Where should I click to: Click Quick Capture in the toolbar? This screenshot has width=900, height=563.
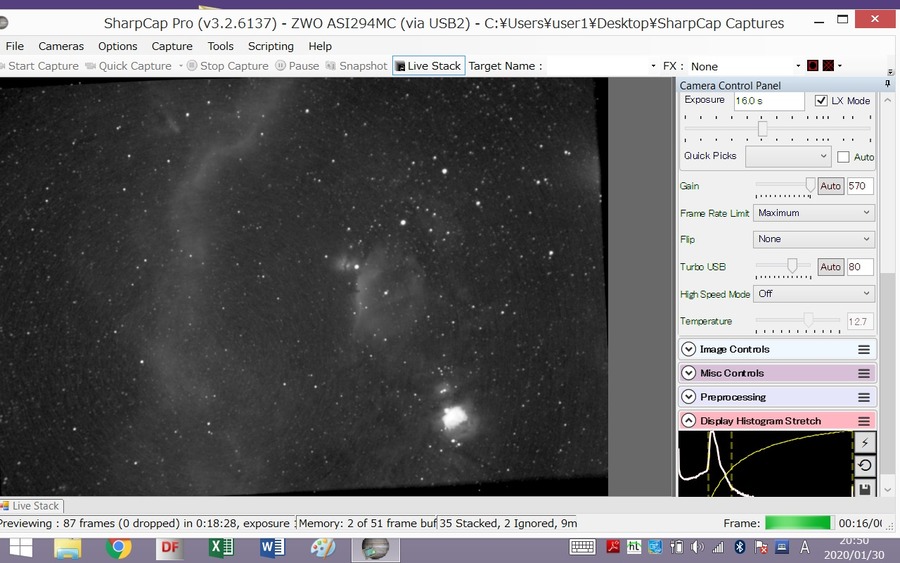tap(129, 66)
